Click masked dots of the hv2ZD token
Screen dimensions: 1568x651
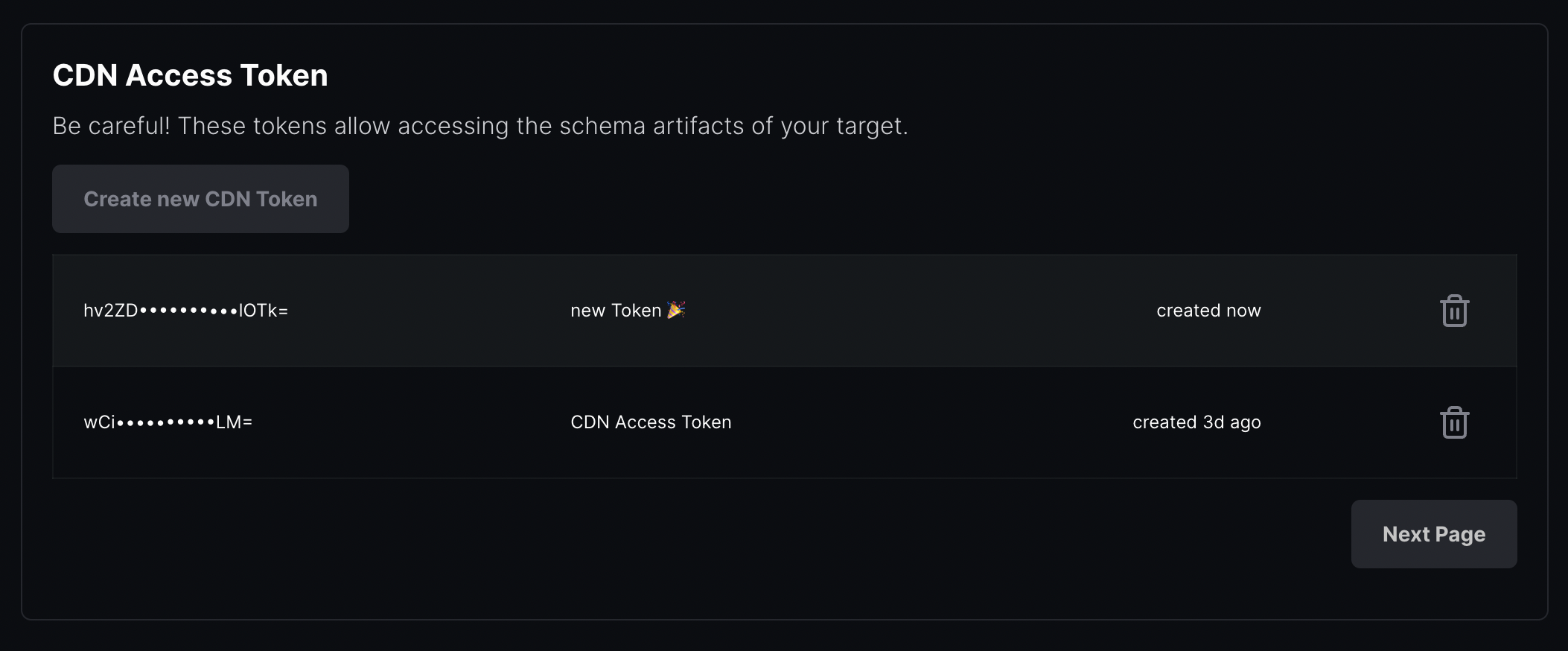pos(188,311)
